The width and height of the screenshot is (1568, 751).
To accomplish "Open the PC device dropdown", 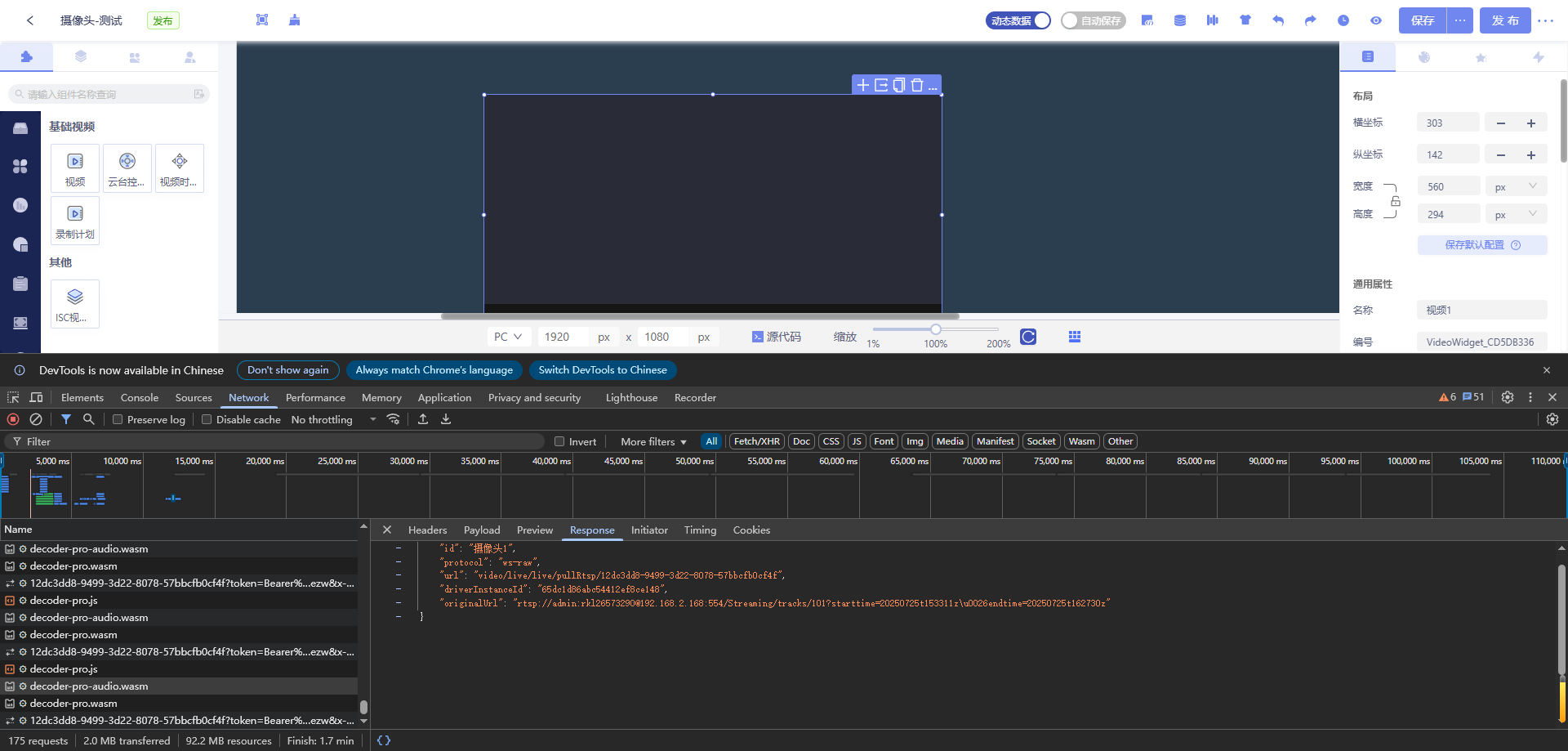I will coord(508,337).
